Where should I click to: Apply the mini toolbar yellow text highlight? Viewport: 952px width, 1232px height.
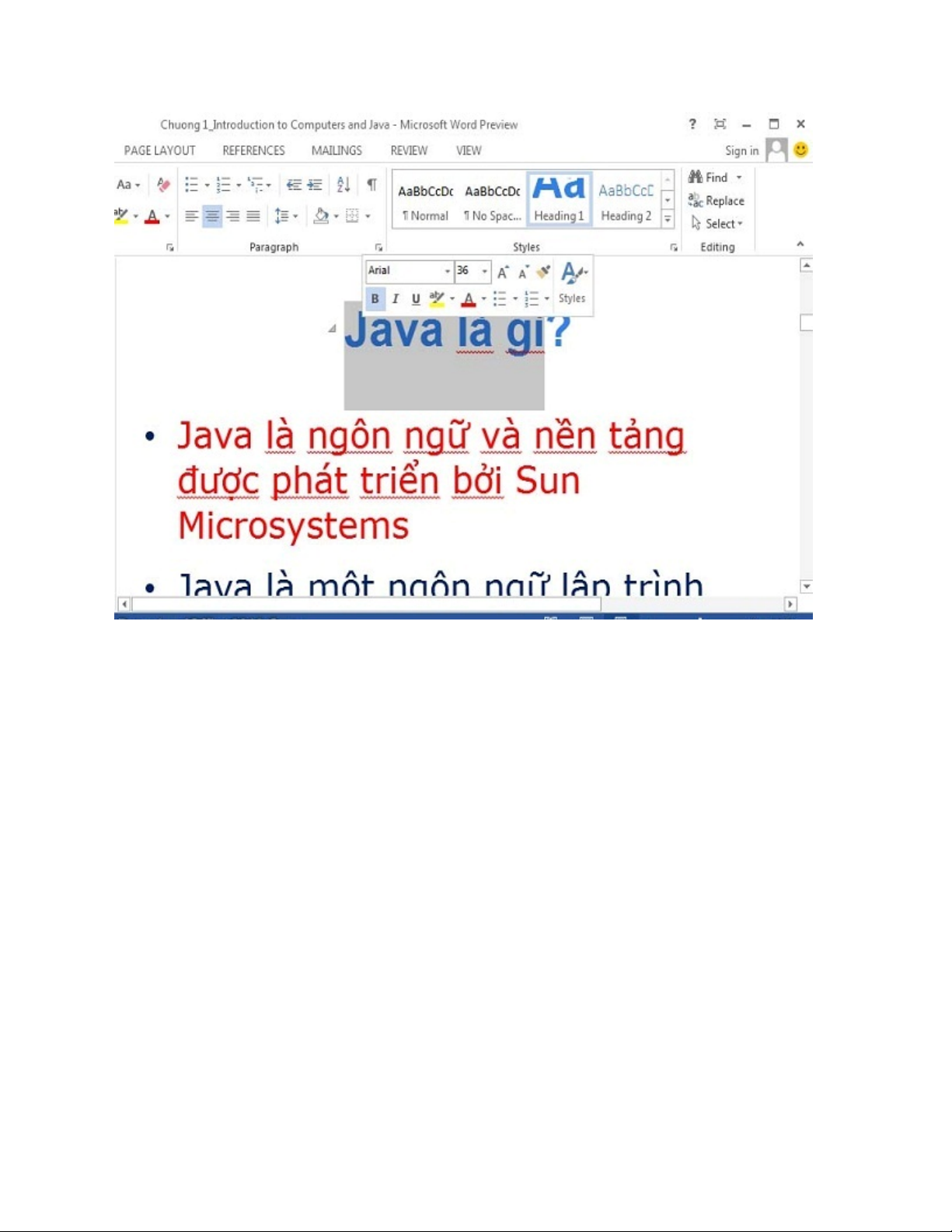[x=437, y=298]
